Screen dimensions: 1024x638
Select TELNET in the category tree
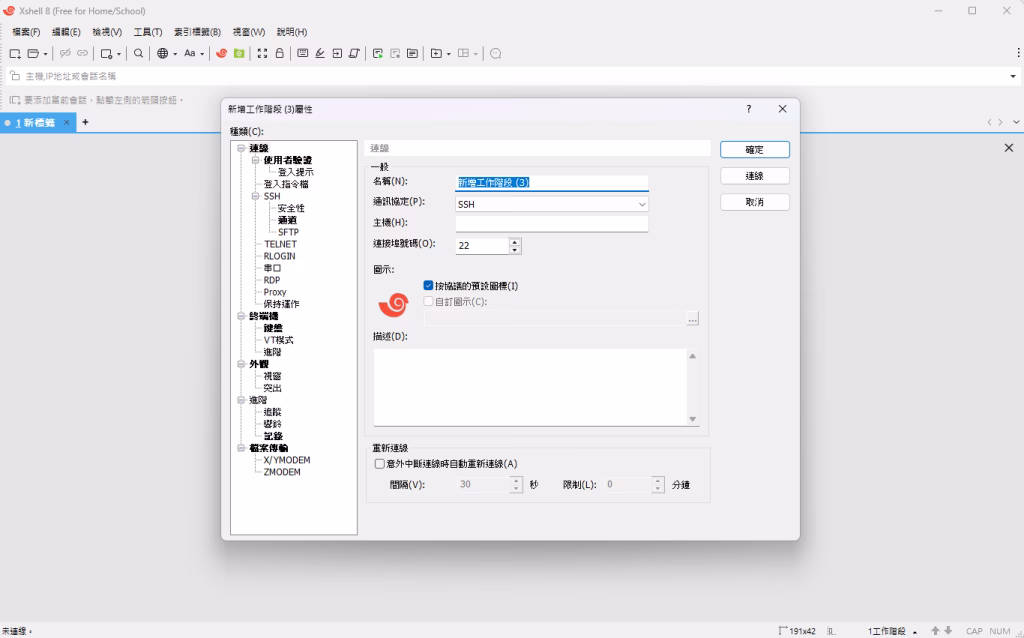pyautogui.click(x=280, y=244)
